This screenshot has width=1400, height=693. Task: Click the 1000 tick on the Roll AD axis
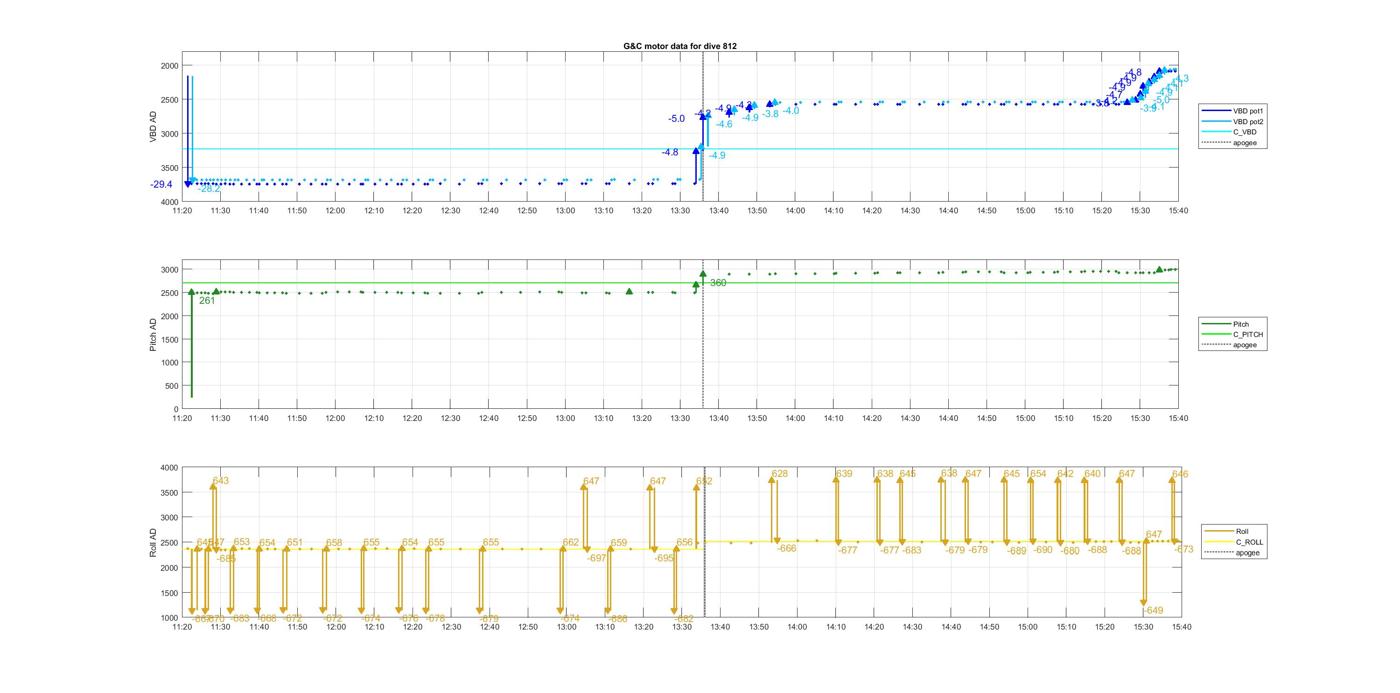pos(169,618)
